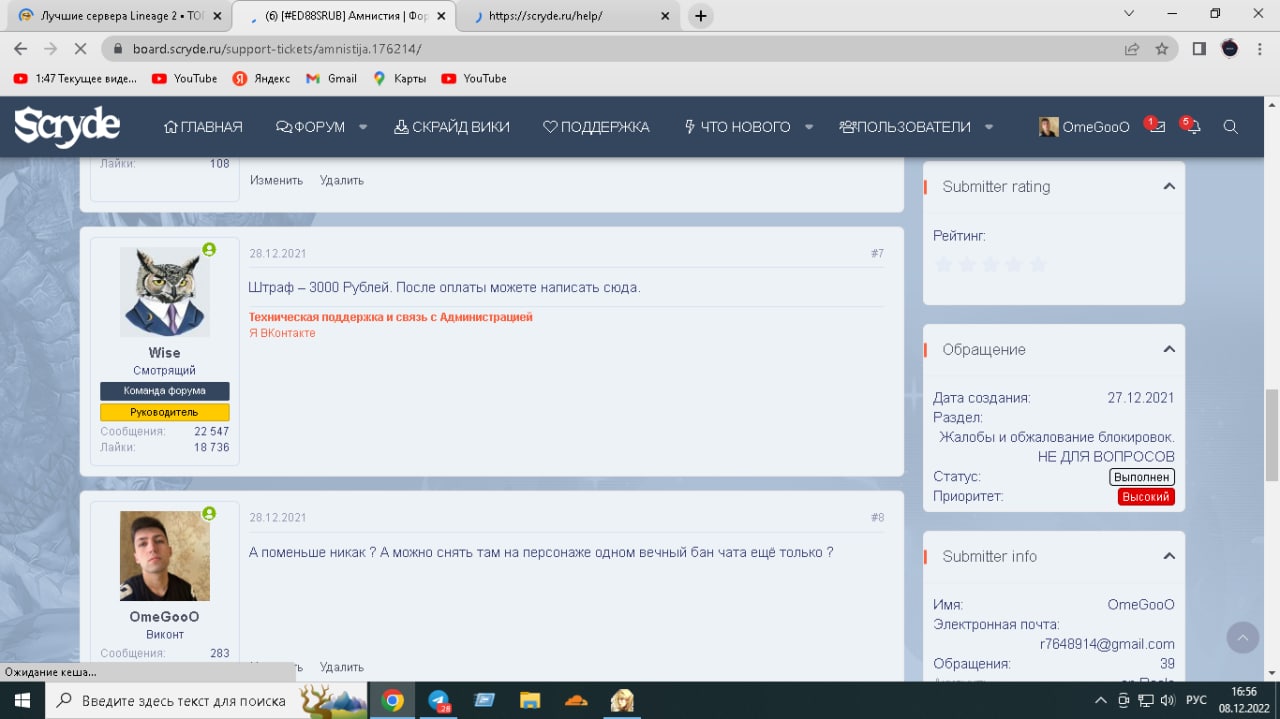The image size is (1280, 719).
Task: Bookmark this page with the star icon
Action: click(1161, 48)
